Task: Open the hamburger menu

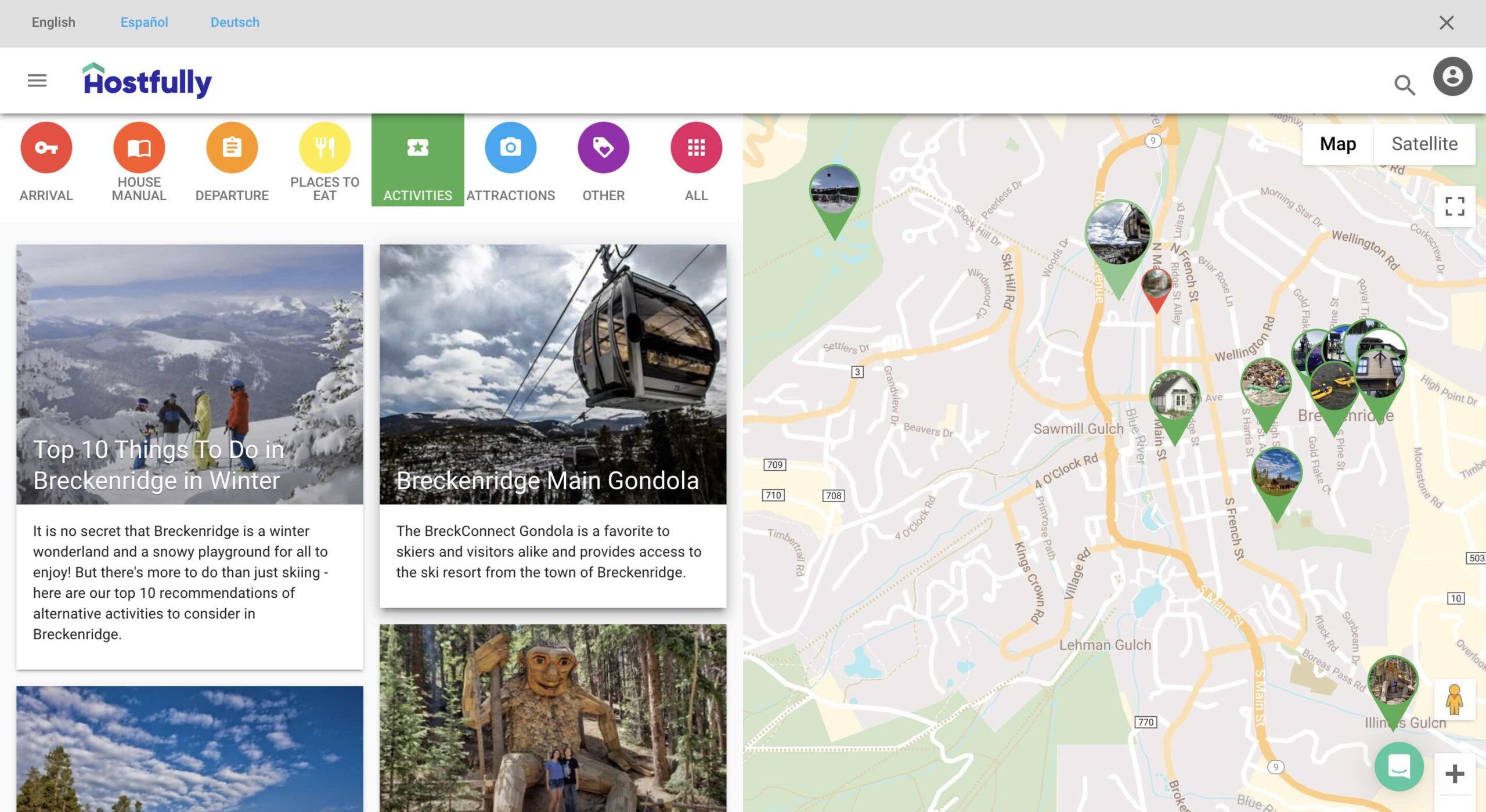Action: coord(37,81)
